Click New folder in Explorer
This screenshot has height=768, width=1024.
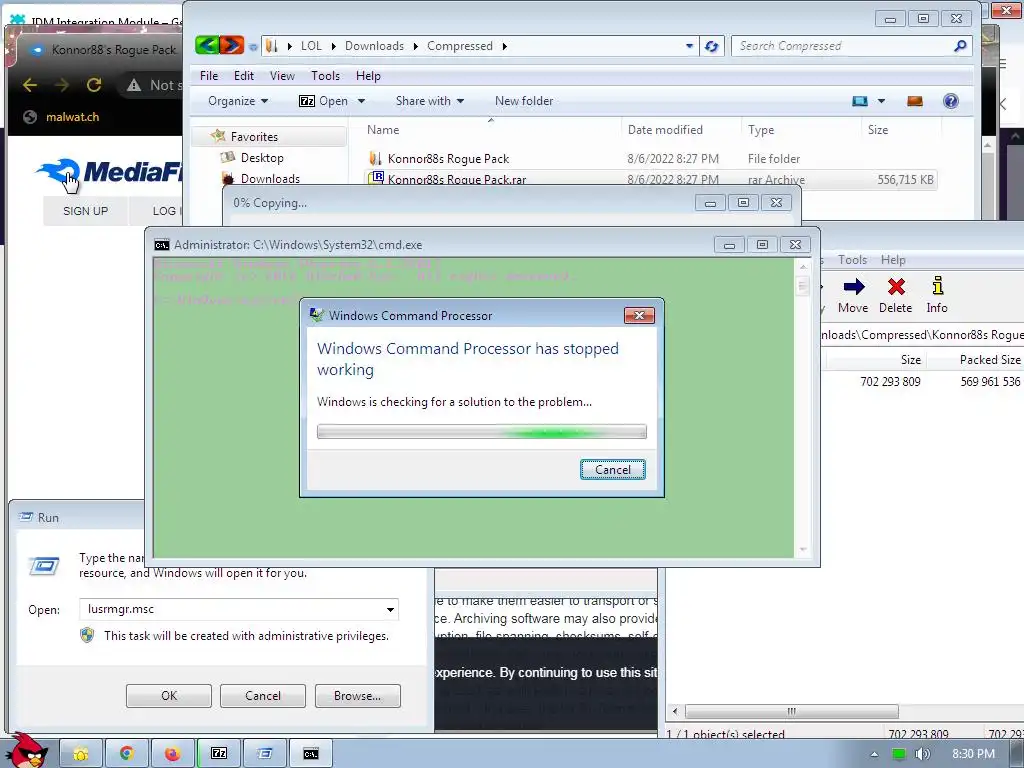coord(524,101)
